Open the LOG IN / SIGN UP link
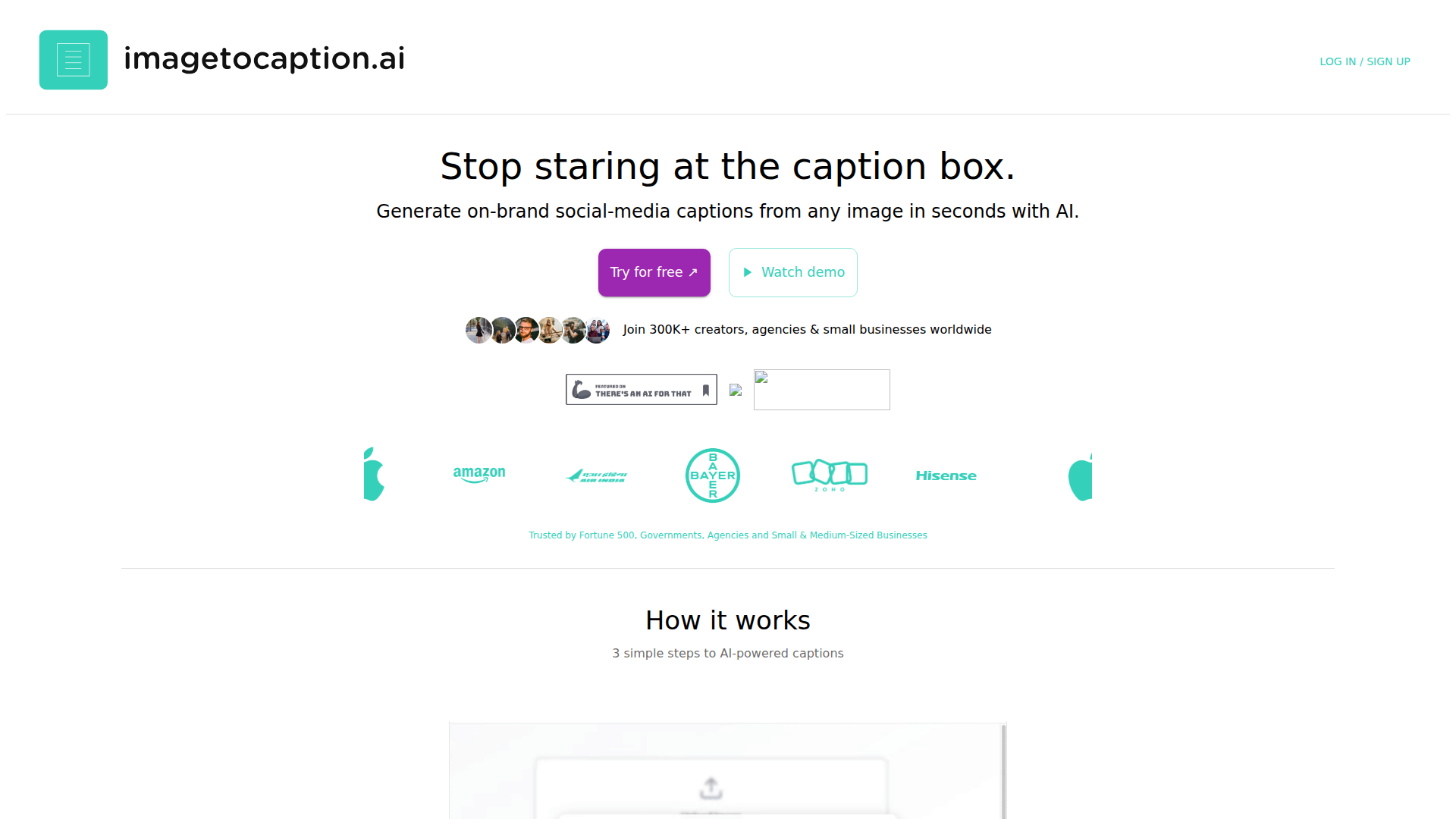The width and height of the screenshot is (1456, 819). [x=1365, y=61]
